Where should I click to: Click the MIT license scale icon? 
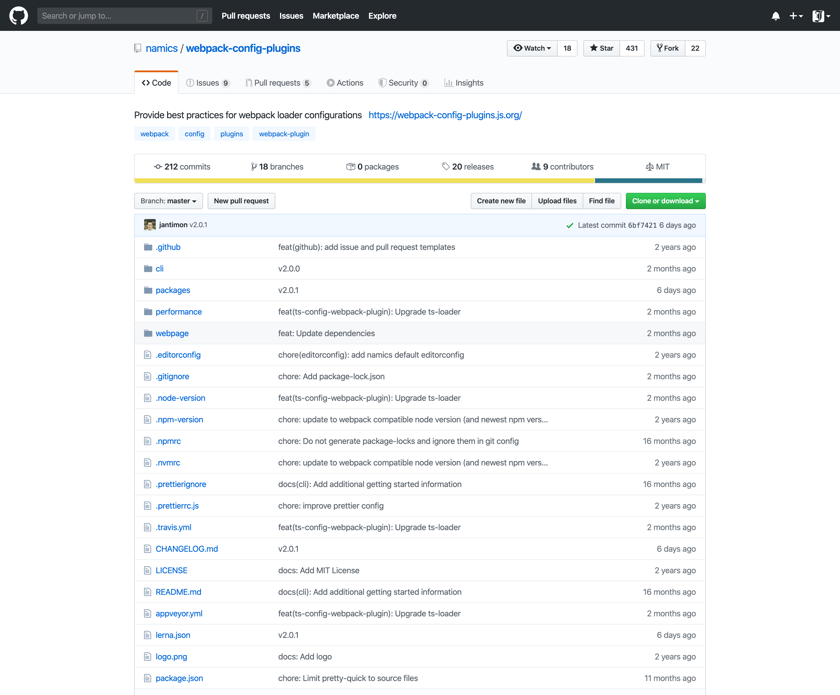pos(649,167)
